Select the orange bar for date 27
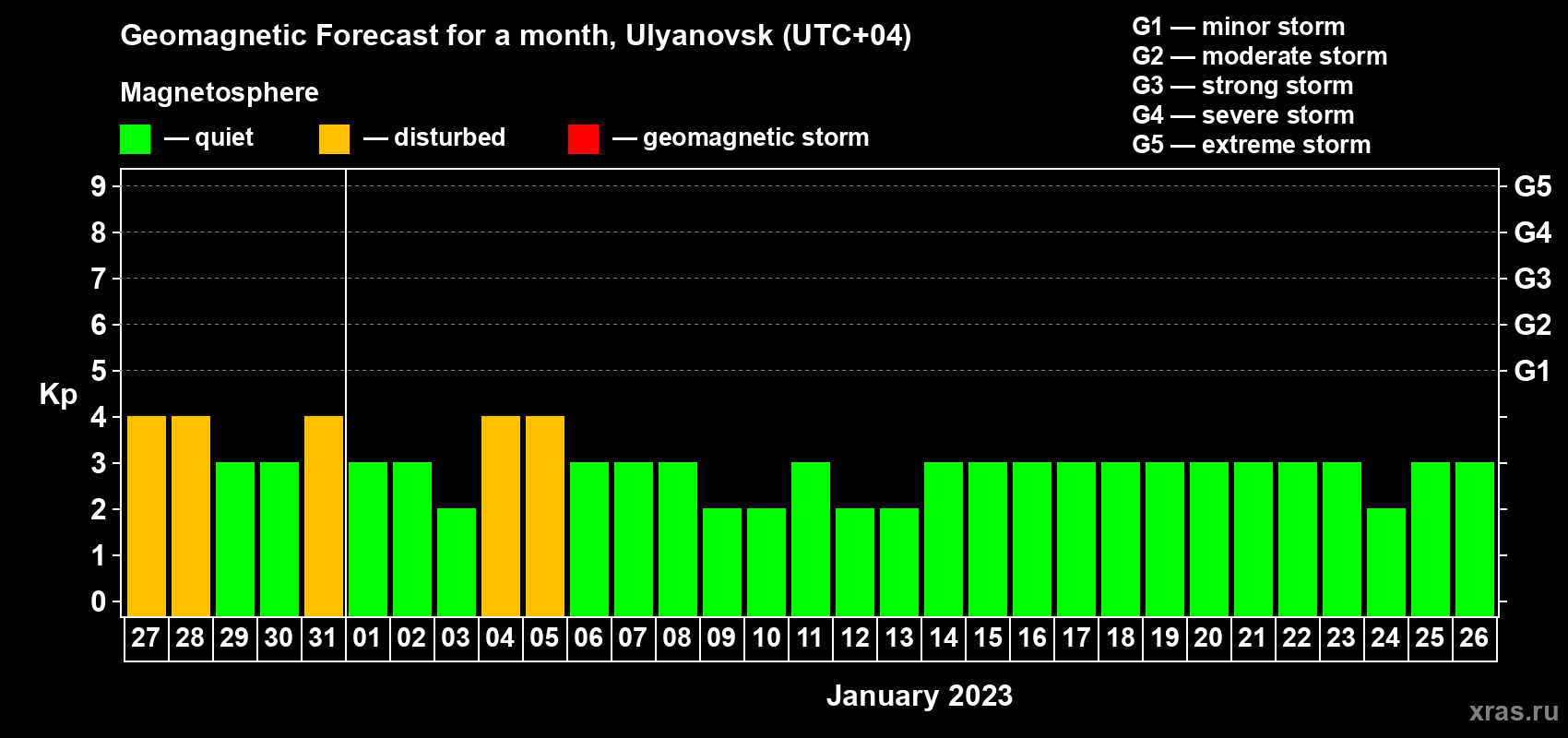 click(x=147, y=516)
